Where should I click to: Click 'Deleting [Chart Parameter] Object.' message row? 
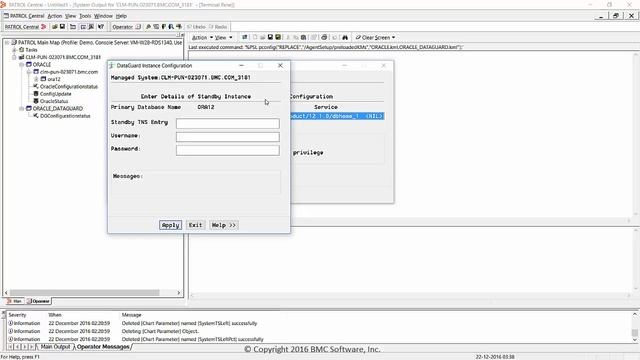pyautogui.click(x=160, y=331)
